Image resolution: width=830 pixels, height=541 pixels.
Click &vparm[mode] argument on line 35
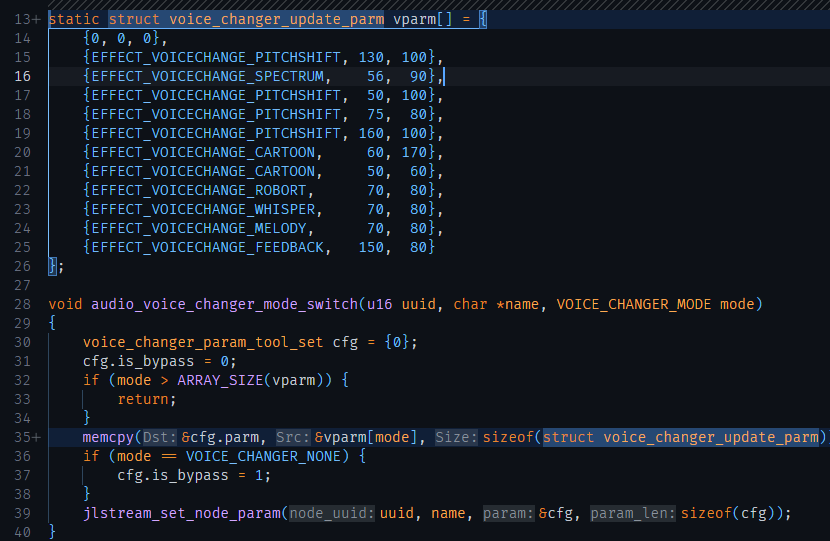[366, 437]
